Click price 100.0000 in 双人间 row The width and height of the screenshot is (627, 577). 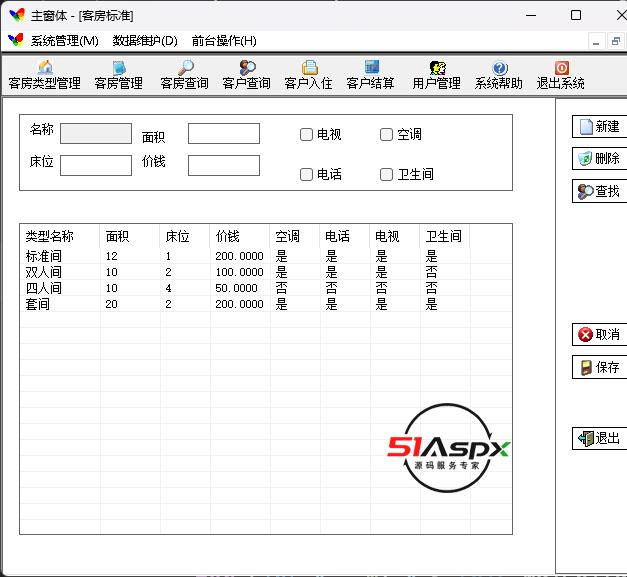click(x=240, y=272)
